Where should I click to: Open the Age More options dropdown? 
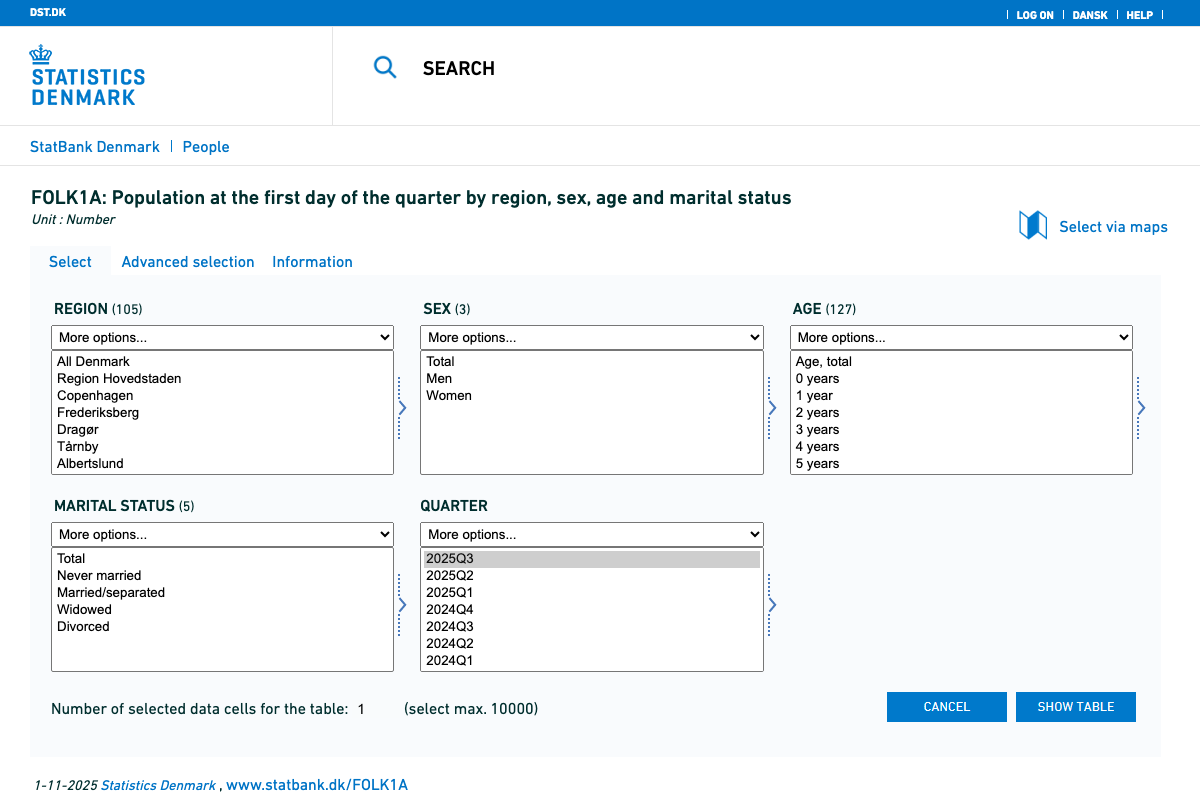pyautogui.click(x=961, y=337)
